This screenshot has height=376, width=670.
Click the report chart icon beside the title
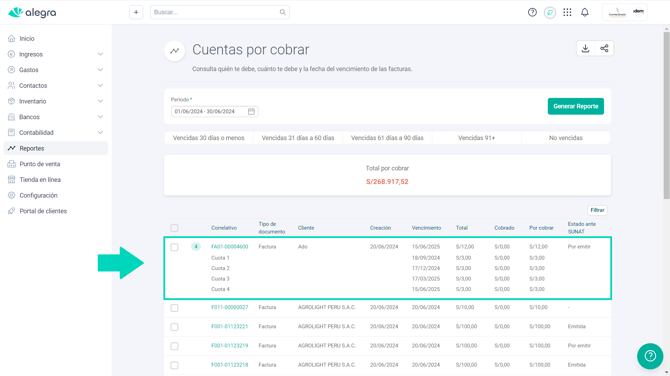[174, 51]
